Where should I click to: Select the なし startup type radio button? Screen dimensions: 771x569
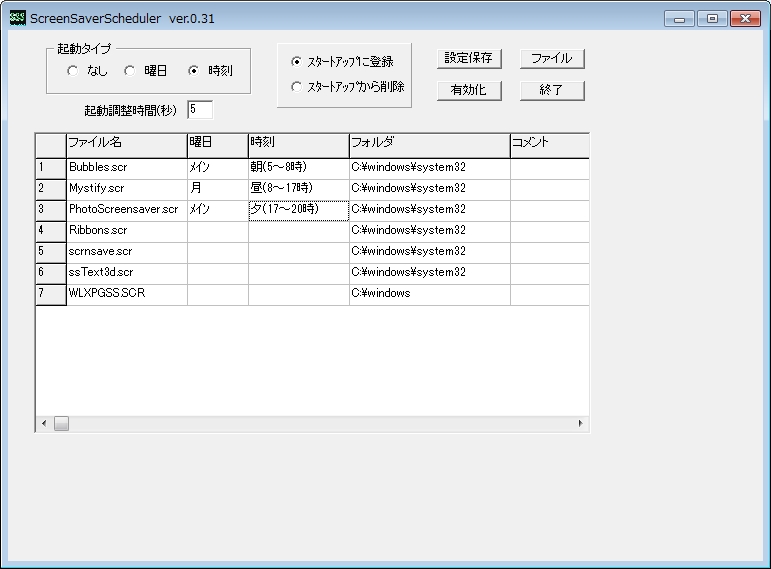pyautogui.click(x=73, y=71)
